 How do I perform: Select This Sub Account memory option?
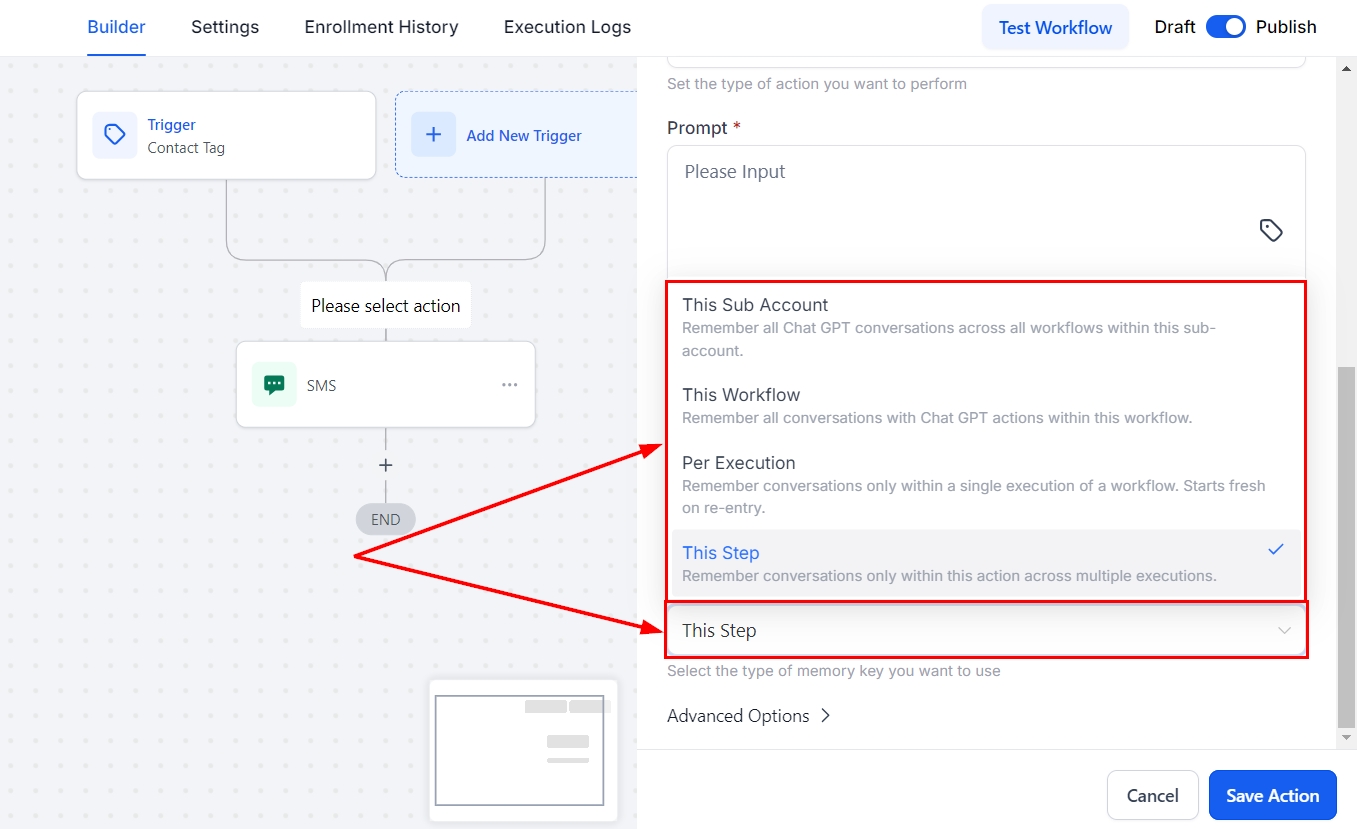[x=755, y=305]
